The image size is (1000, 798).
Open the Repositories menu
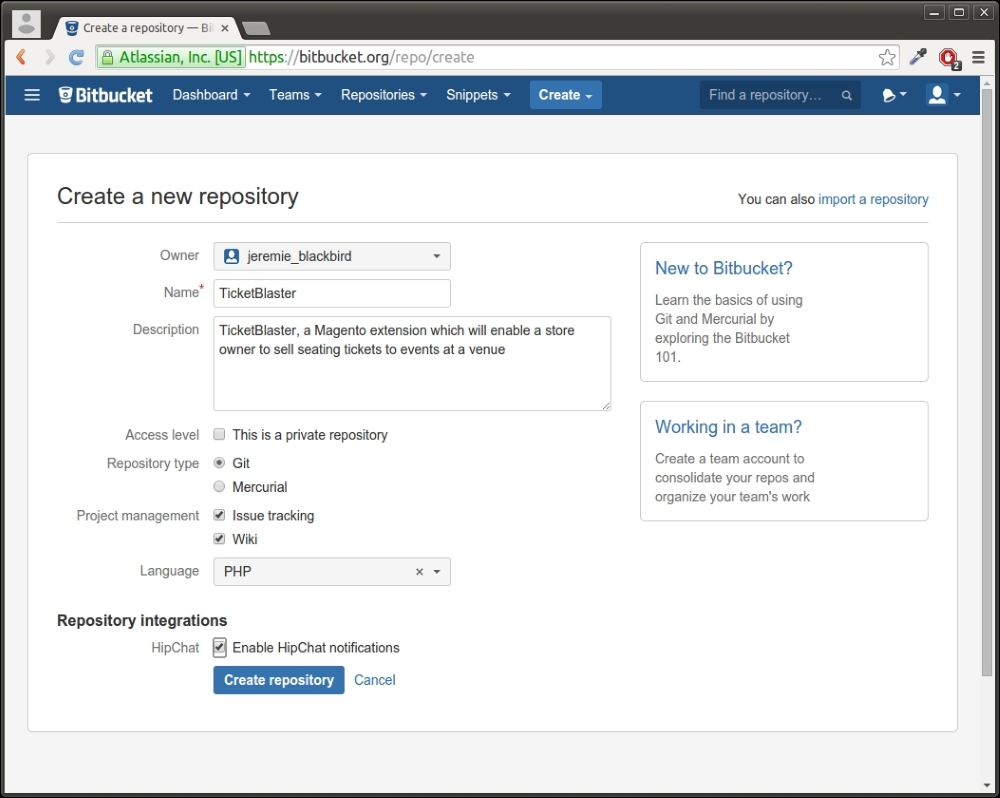coord(383,95)
